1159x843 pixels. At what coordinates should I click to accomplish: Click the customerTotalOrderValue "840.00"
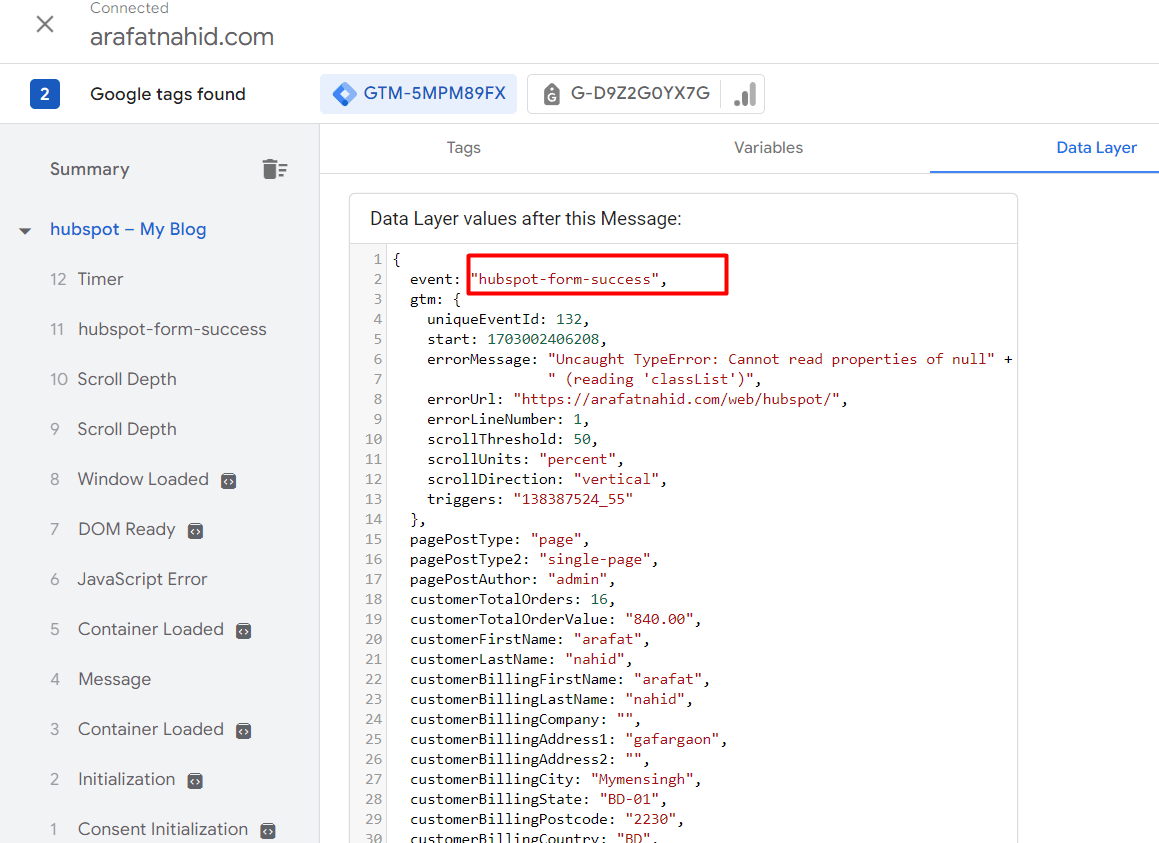tap(659, 619)
